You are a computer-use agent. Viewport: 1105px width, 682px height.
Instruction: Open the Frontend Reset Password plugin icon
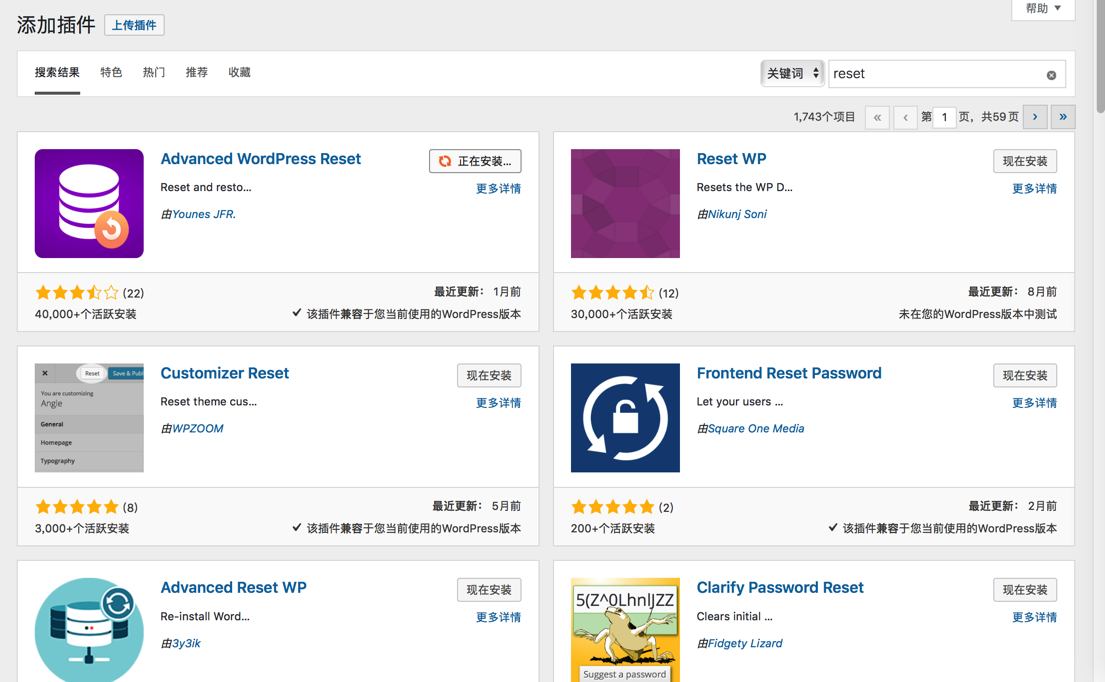tap(625, 418)
